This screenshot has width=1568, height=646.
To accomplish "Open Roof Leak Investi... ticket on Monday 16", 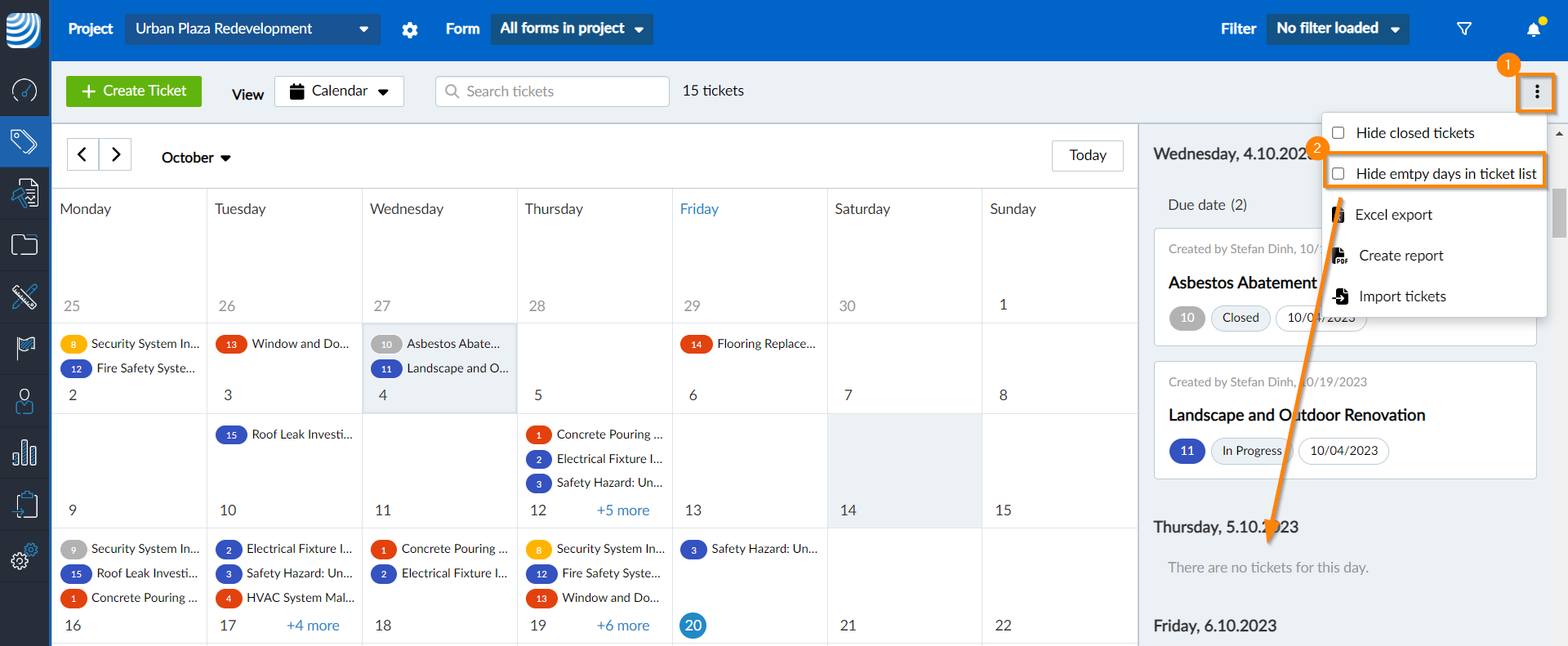I will pos(129,573).
